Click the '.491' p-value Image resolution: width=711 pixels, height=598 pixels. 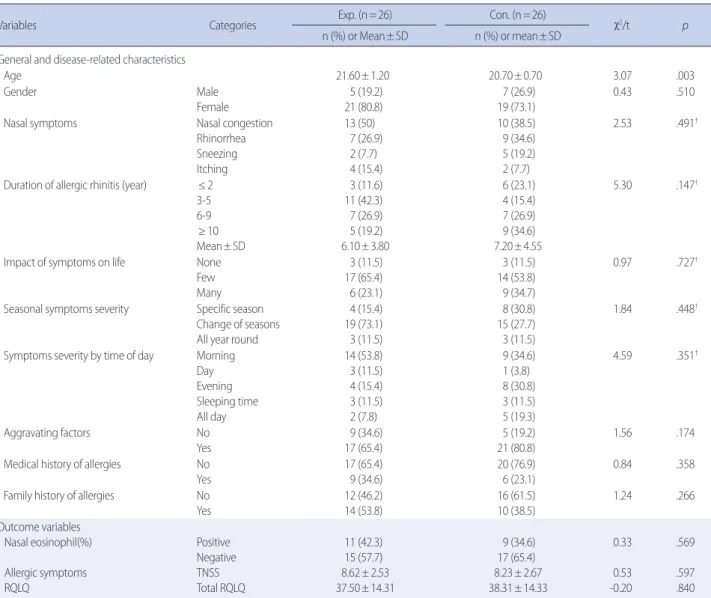[686, 123]
